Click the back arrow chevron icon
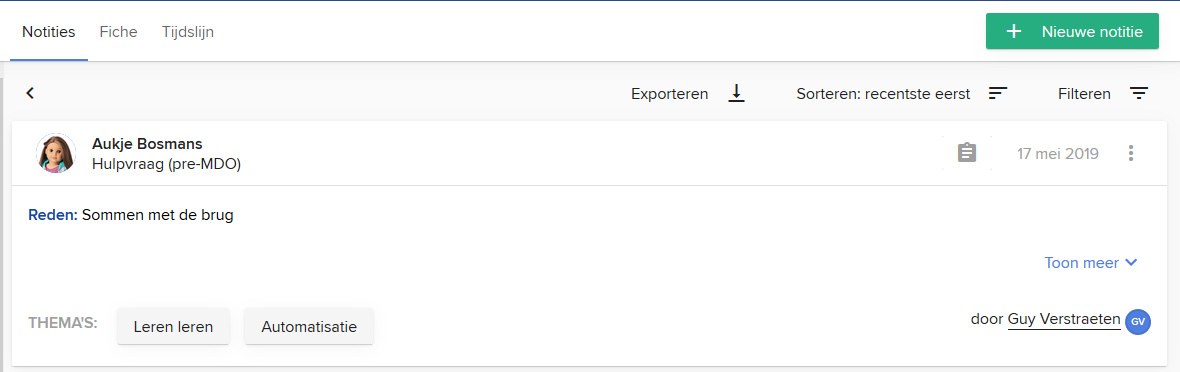1180x372 pixels. point(30,93)
